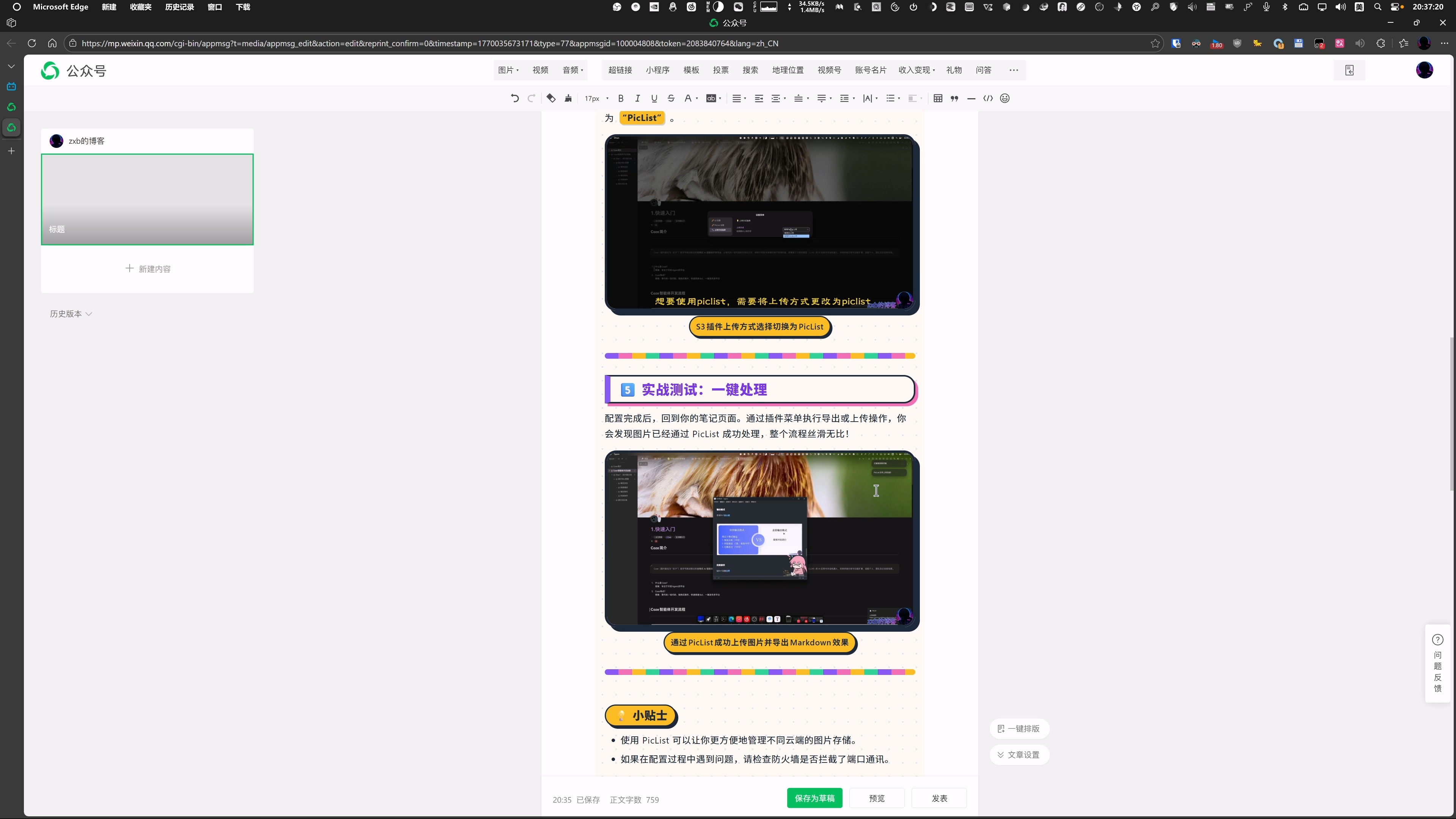The height and width of the screenshot is (819, 1456).
Task: Click the undo arrow icon
Action: point(515,98)
